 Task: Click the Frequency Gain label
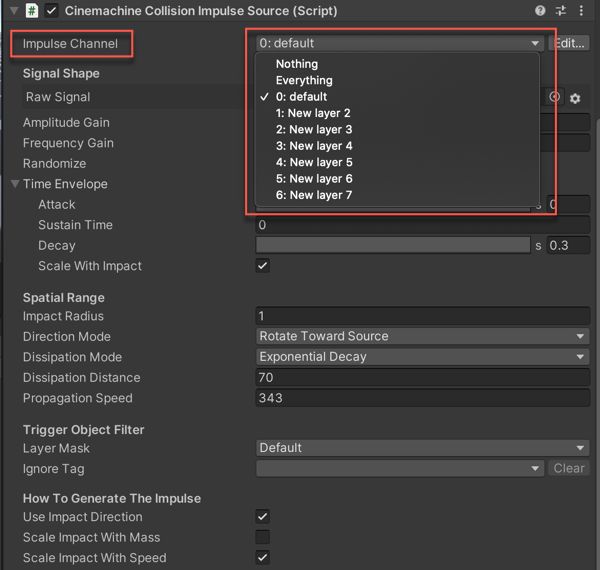pyautogui.click(x=68, y=143)
